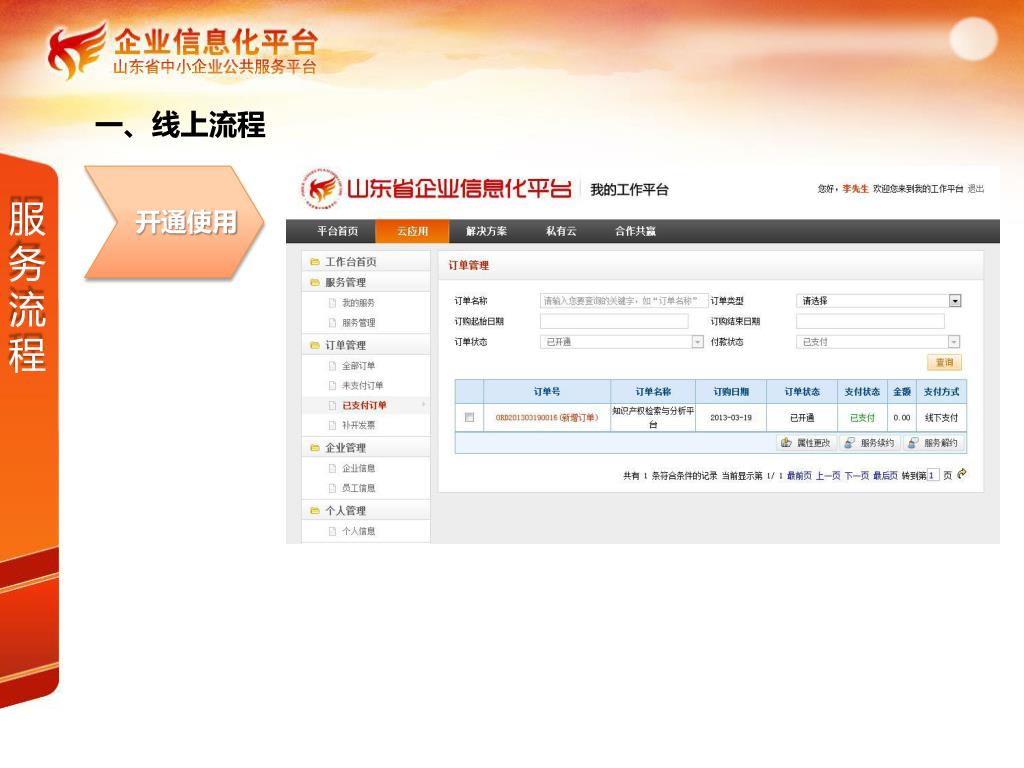Open the 合作共赢 nav tab
The width and height of the screenshot is (1024, 768).
(x=635, y=231)
